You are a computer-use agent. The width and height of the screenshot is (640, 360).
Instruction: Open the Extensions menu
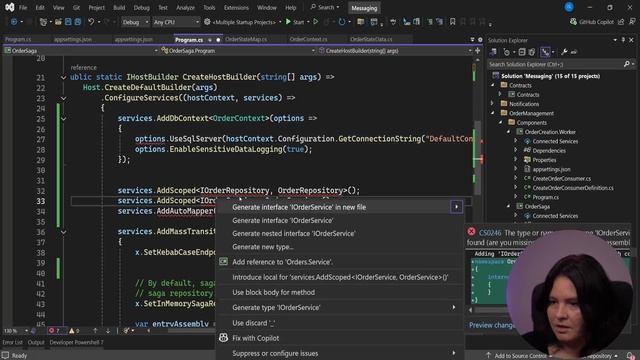236,7
